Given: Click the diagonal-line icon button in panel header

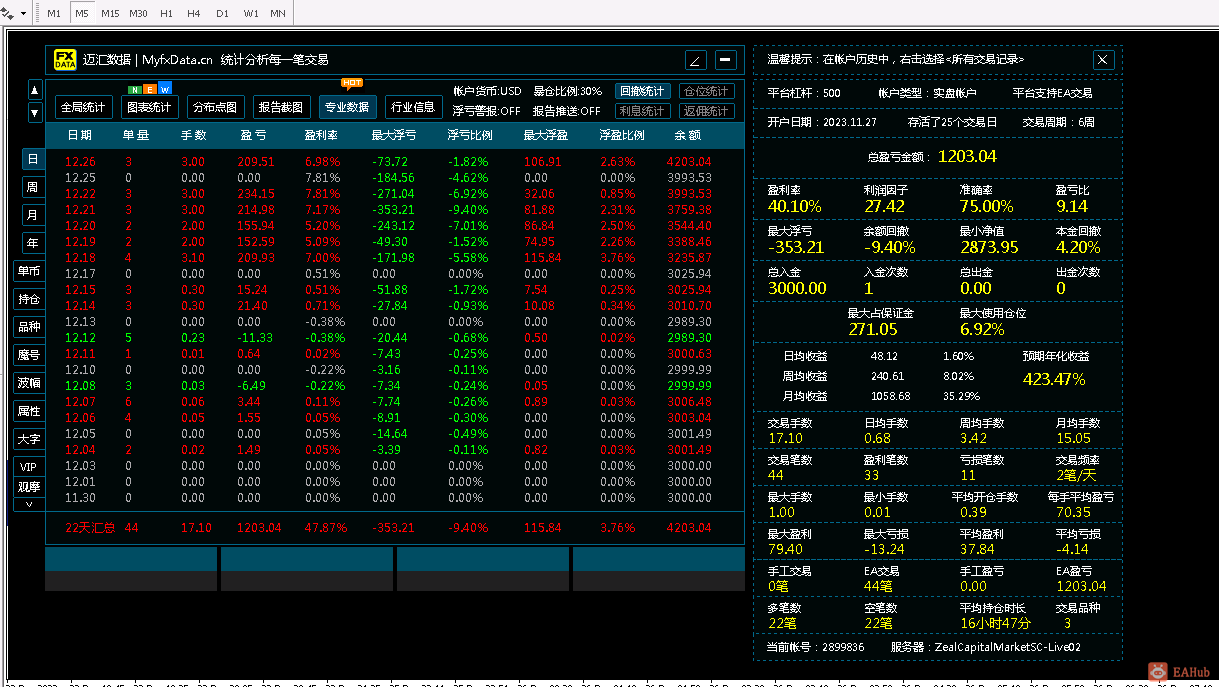Looking at the screenshot, I should click(696, 60).
